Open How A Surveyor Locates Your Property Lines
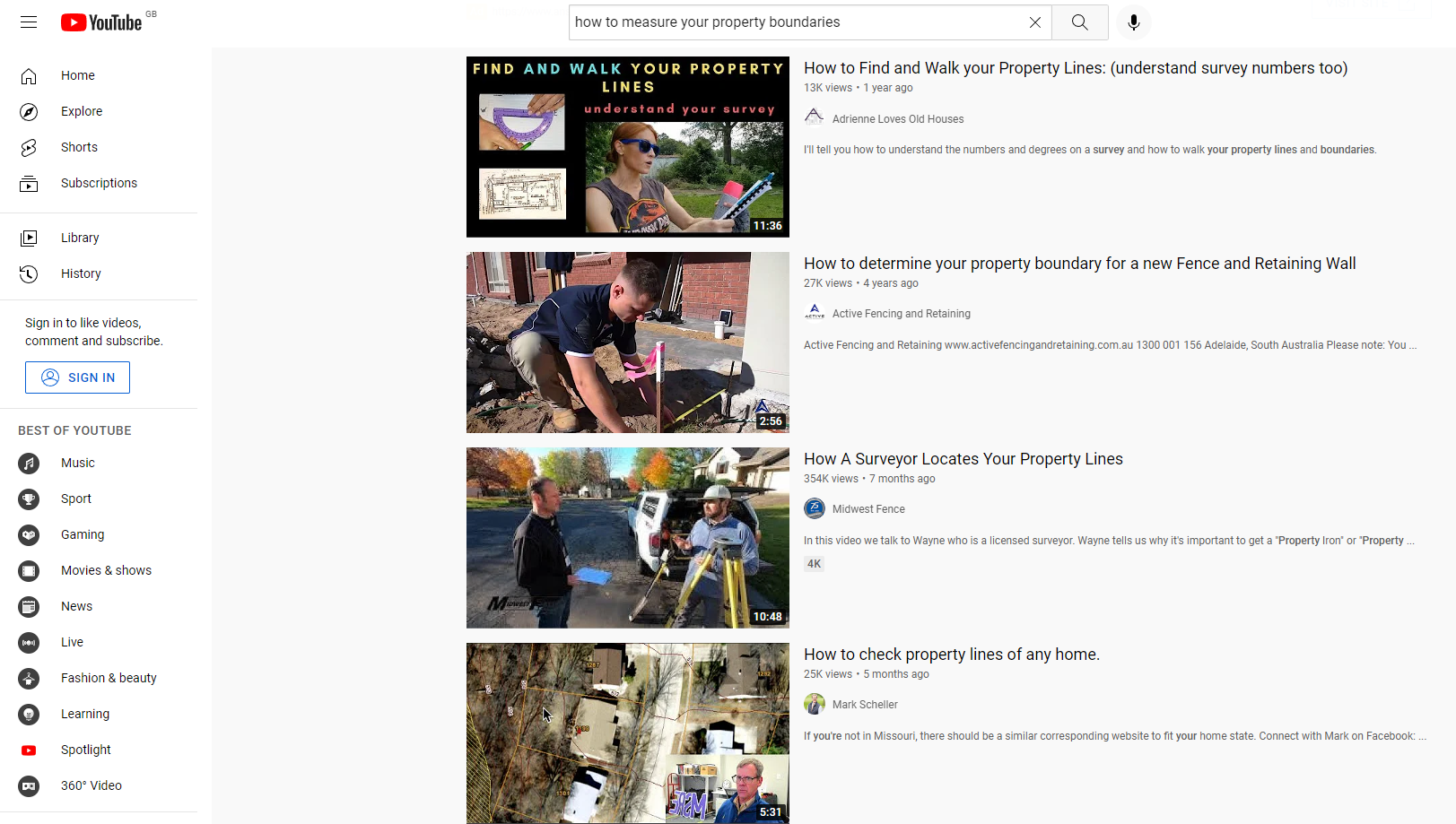Screen dimensions: 1456x824 (963, 459)
